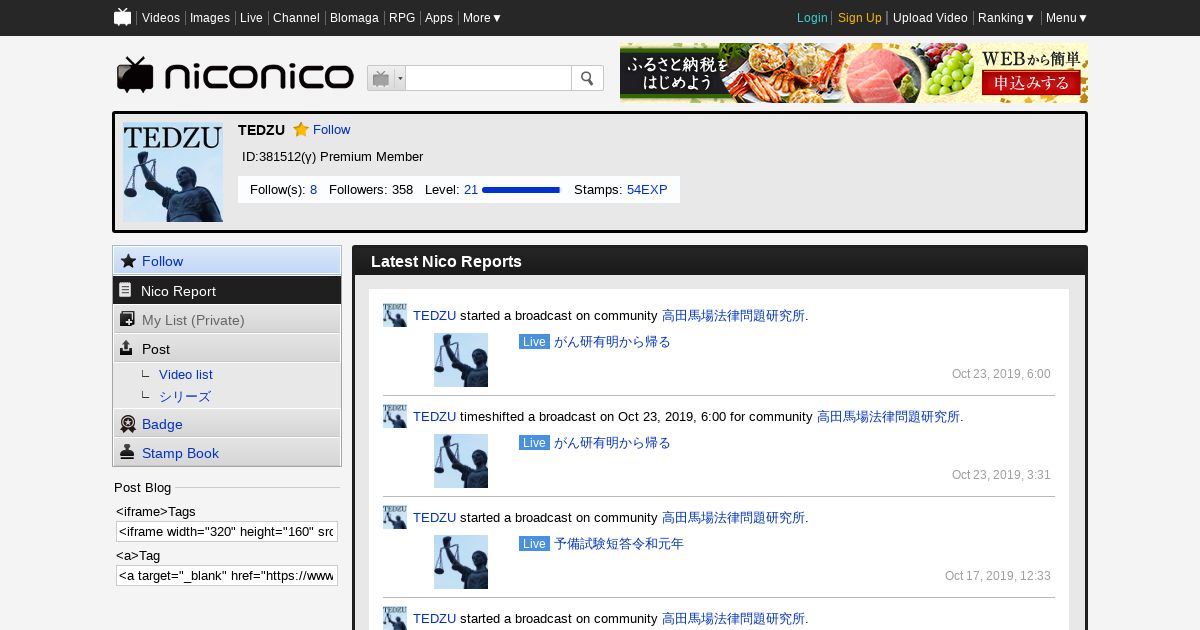Viewport: 1200px width, 630px height.
Task: Open broadcast thumbnail dated Oct 23, 3:31
Action: click(461, 461)
